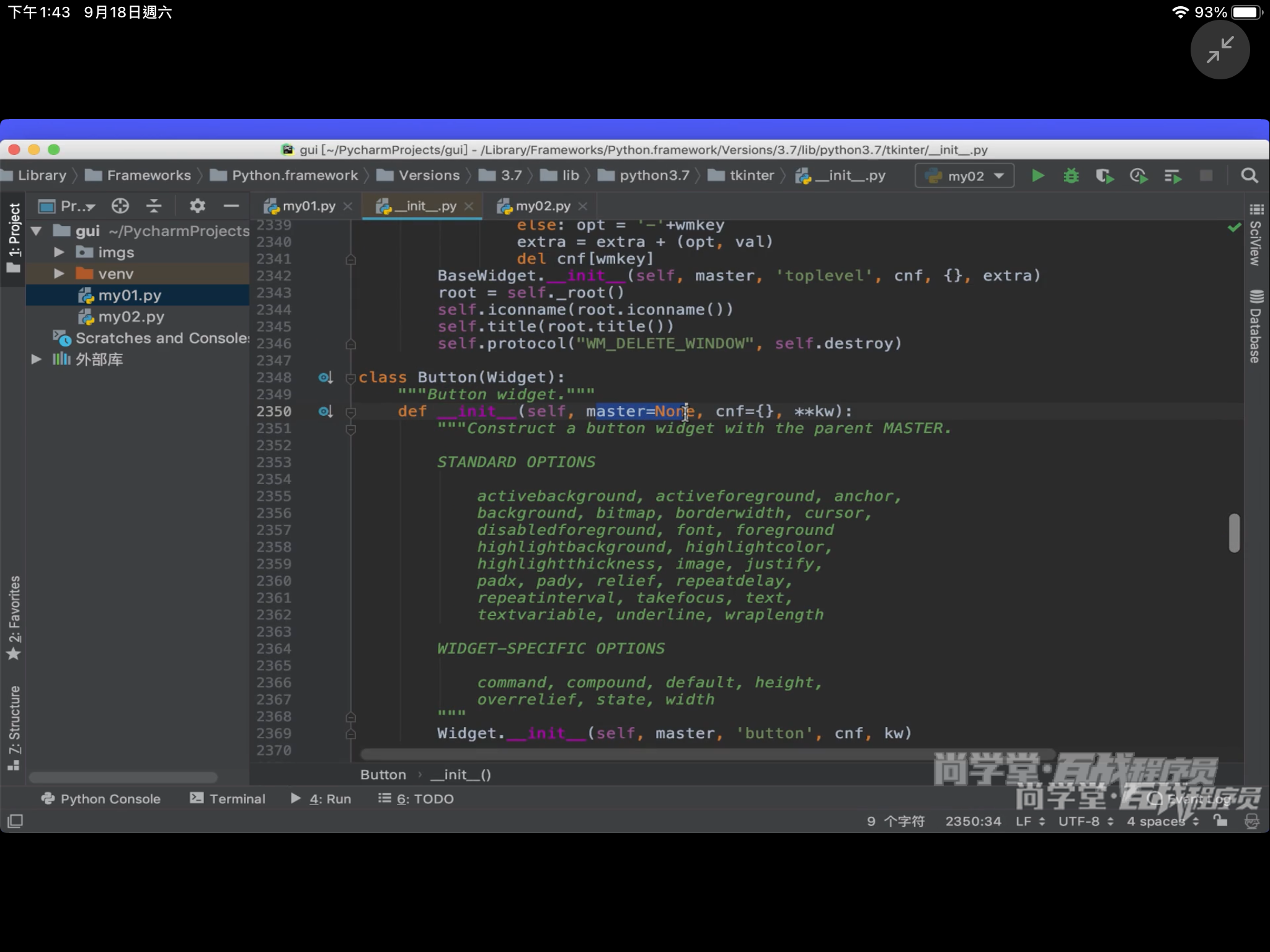The image size is (1270, 952).
Task: Click the __init__() breadcrumb below editor
Action: pos(460,775)
